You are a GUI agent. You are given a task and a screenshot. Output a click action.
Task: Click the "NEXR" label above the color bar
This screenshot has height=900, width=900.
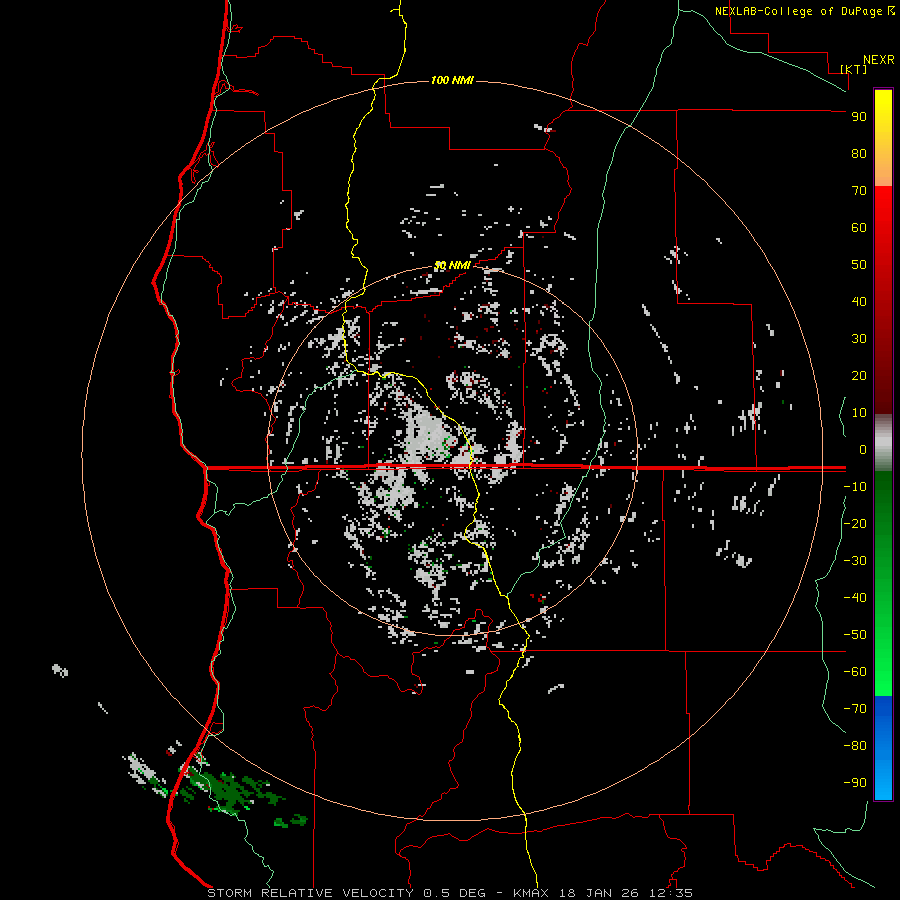[x=879, y=60]
